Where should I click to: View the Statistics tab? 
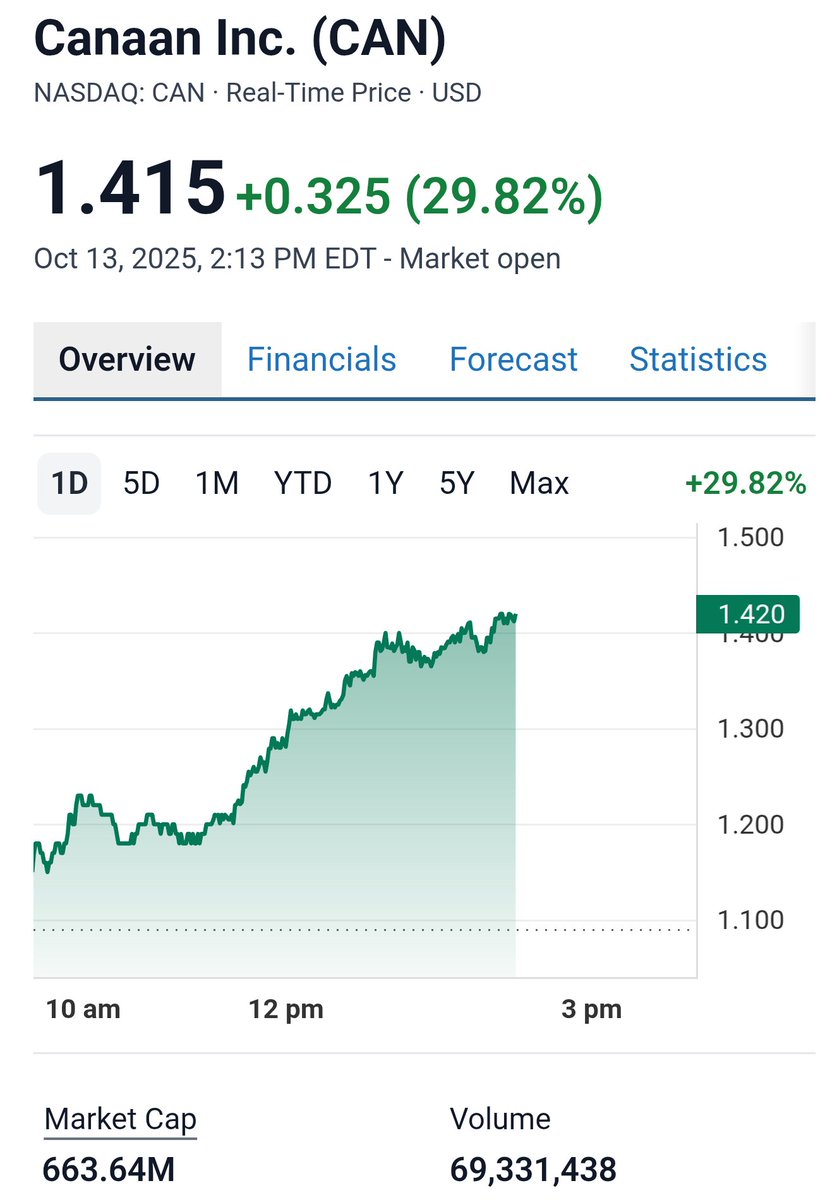tap(697, 359)
